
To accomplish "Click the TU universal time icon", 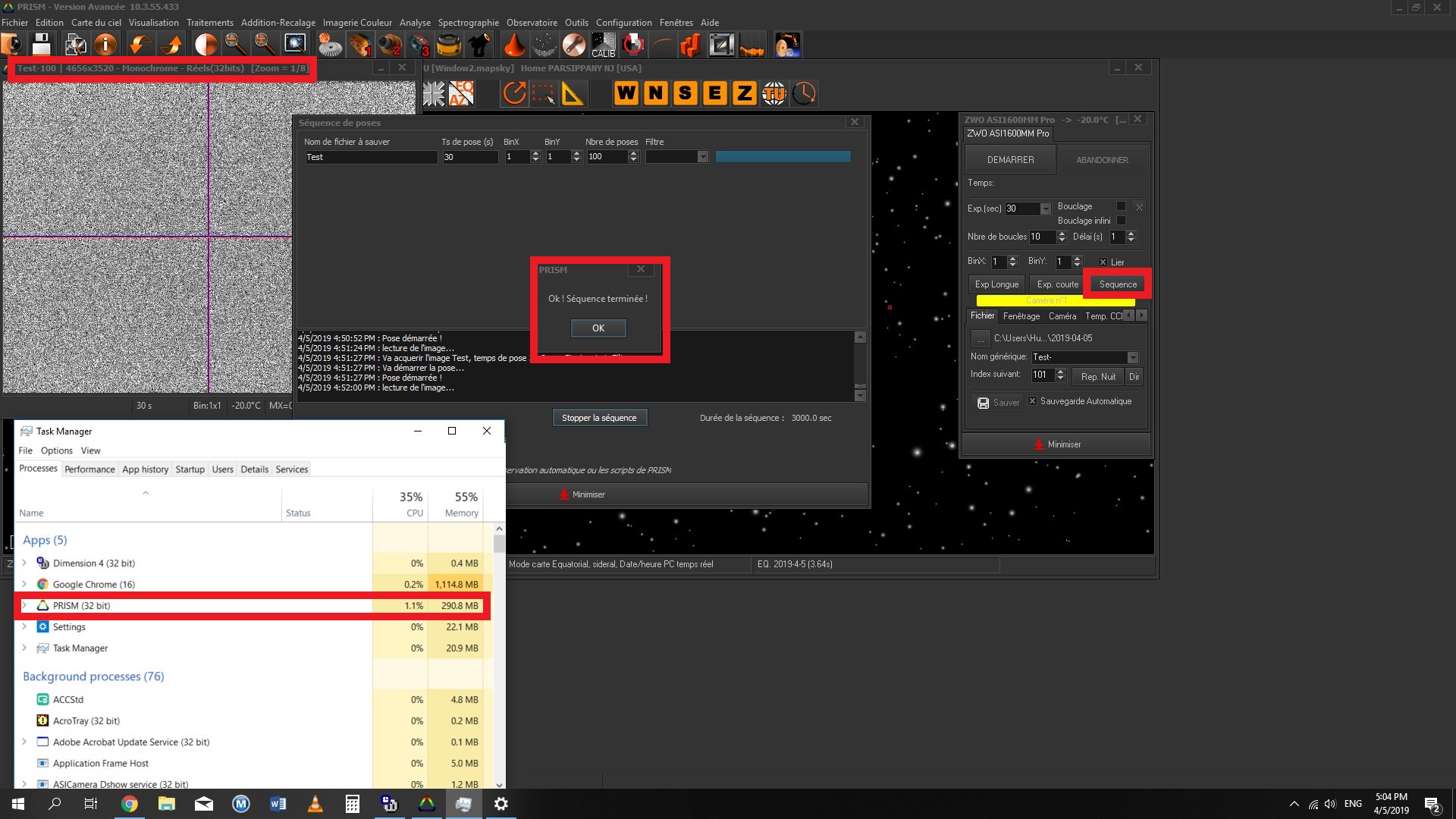I will [773, 93].
